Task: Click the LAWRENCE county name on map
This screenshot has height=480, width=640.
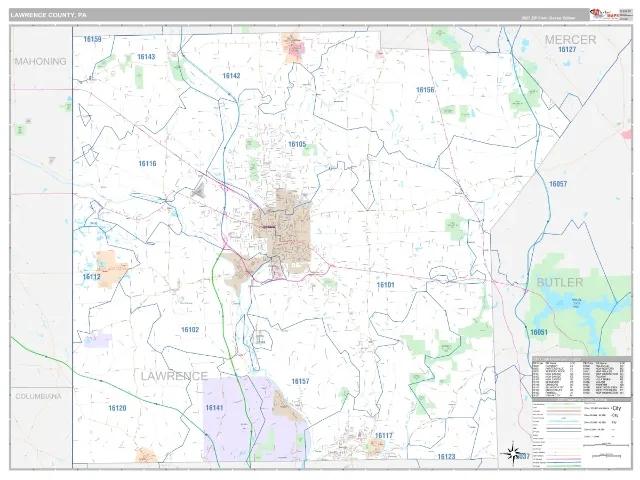Action: click(x=174, y=376)
